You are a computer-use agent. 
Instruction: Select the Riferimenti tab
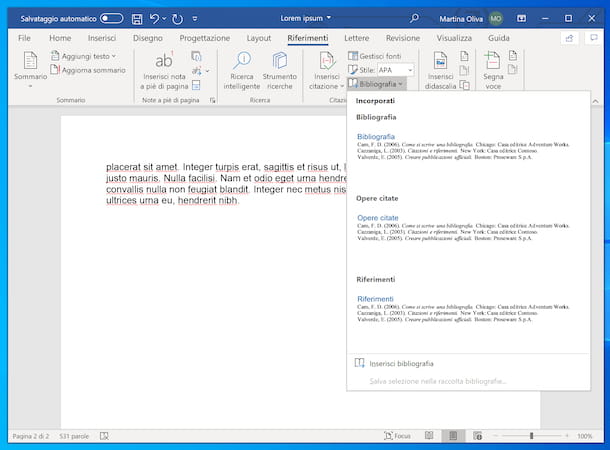[308, 38]
